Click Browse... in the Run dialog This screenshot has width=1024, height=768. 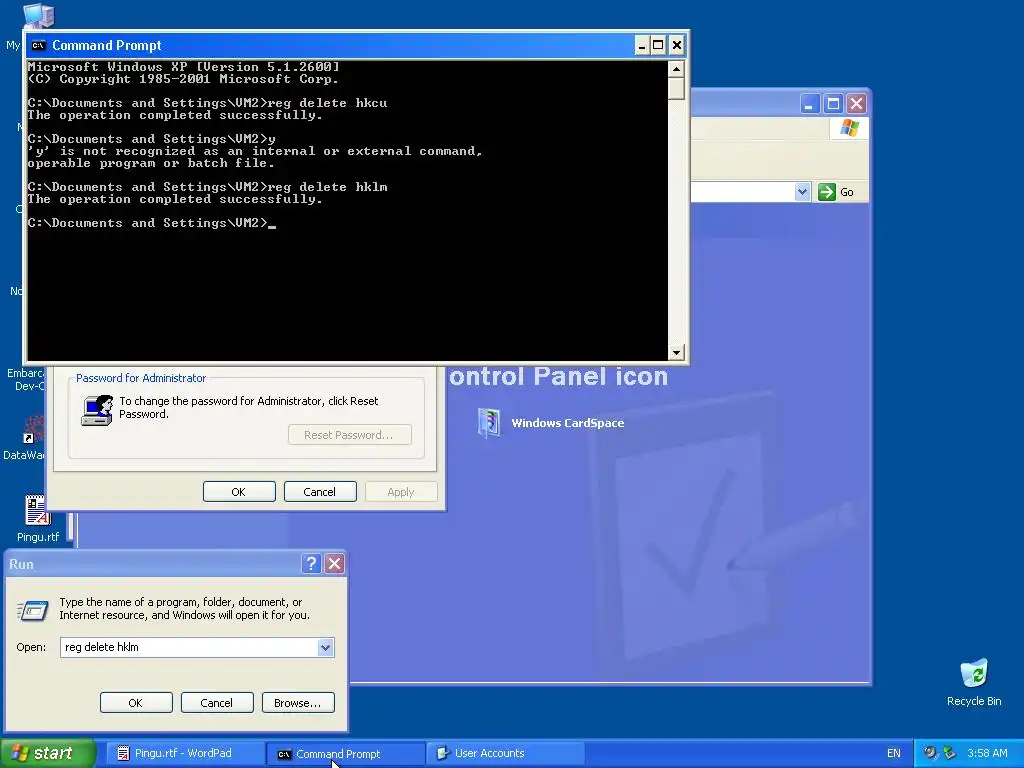(298, 703)
